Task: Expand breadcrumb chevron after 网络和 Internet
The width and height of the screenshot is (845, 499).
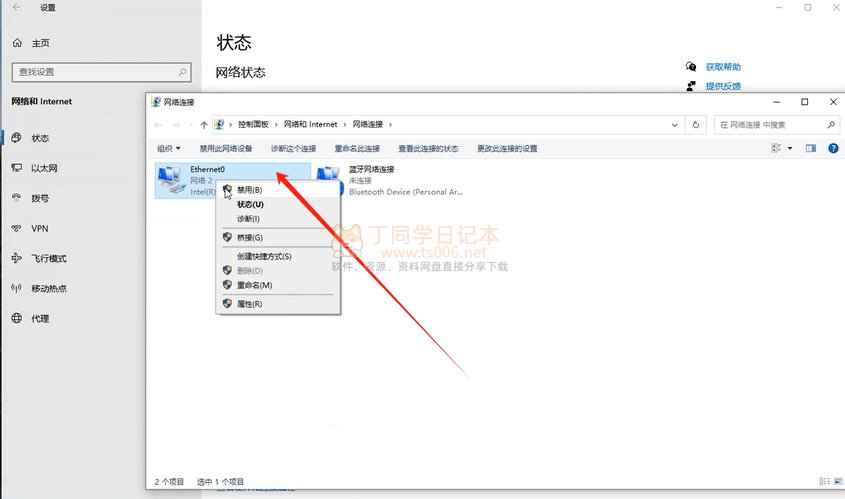Action: point(345,125)
